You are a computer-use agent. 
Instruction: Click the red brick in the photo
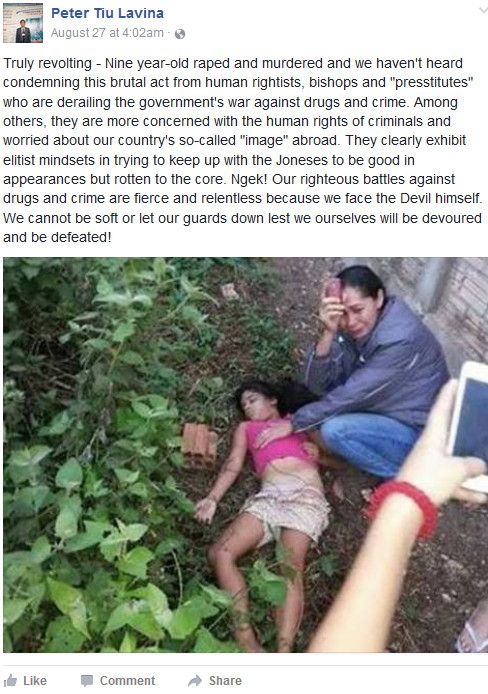(x=199, y=444)
